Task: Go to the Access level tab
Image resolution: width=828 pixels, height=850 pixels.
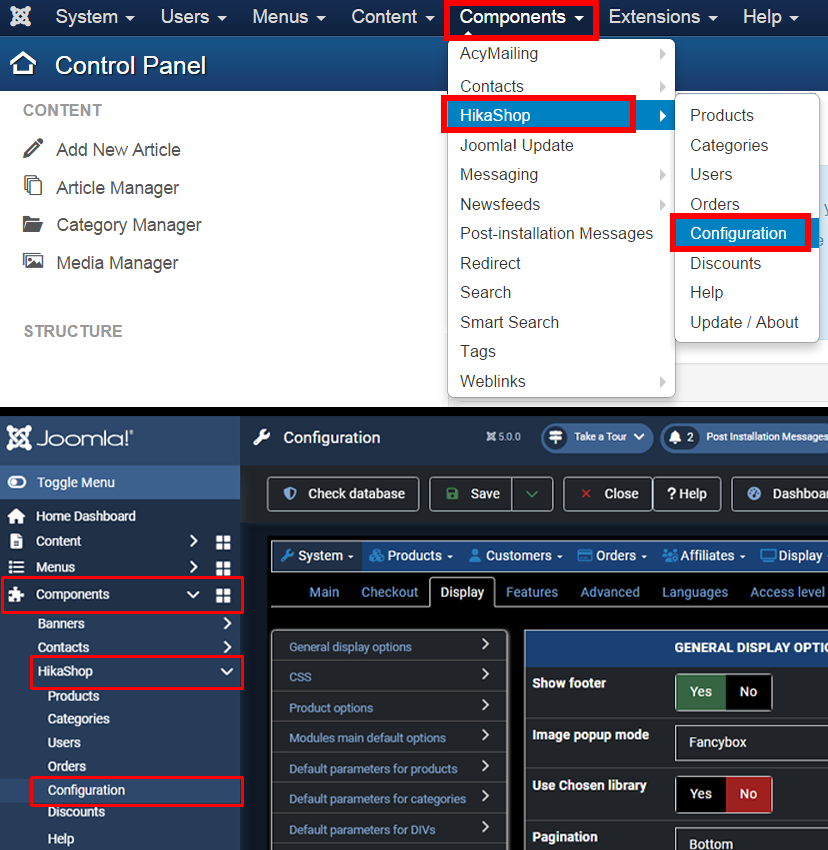Action: (787, 592)
